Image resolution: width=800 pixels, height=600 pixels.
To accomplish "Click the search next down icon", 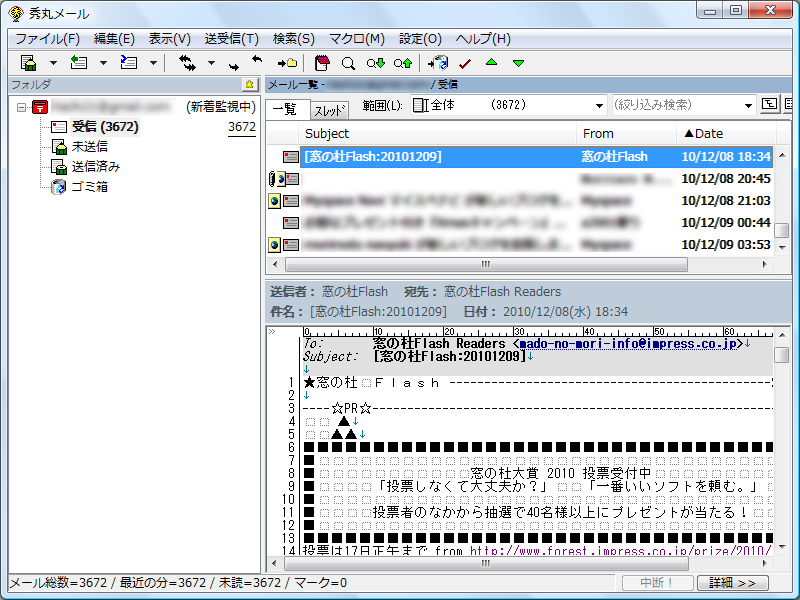I will click(x=376, y=63).
